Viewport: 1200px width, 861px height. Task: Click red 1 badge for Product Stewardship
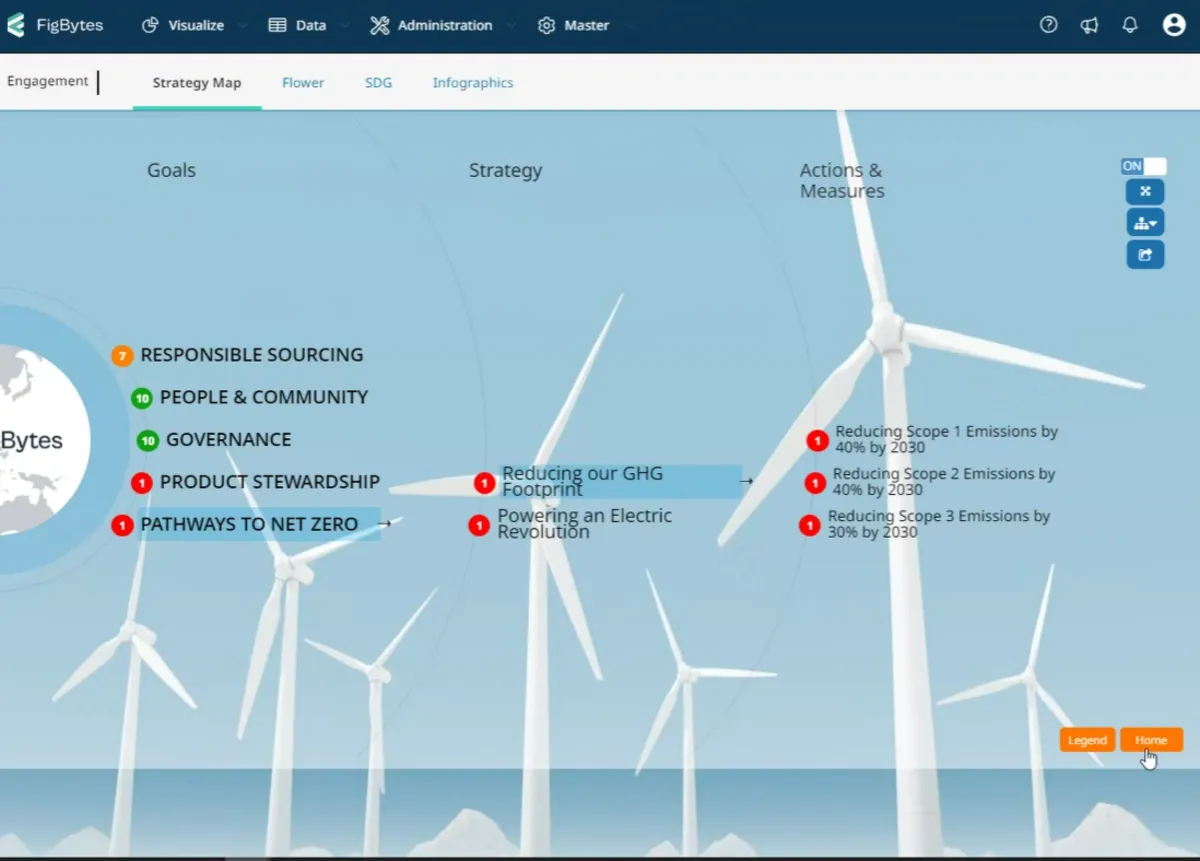point(142,483)
